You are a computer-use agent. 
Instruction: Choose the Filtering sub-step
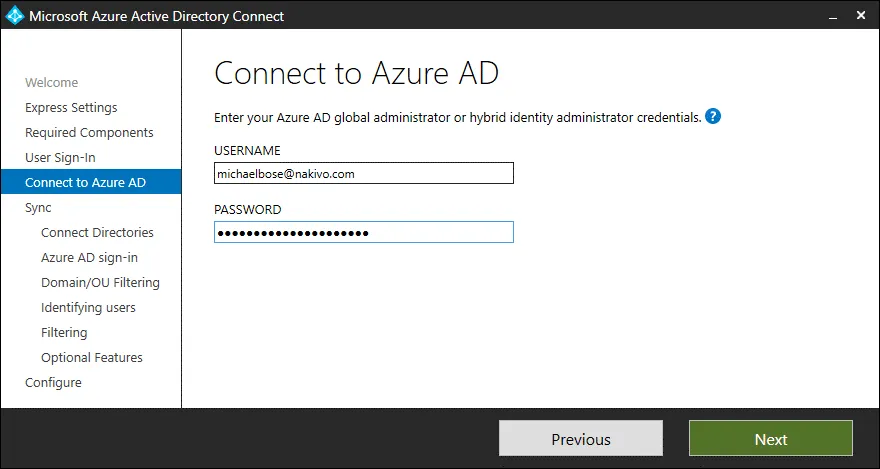click(64, 333)
